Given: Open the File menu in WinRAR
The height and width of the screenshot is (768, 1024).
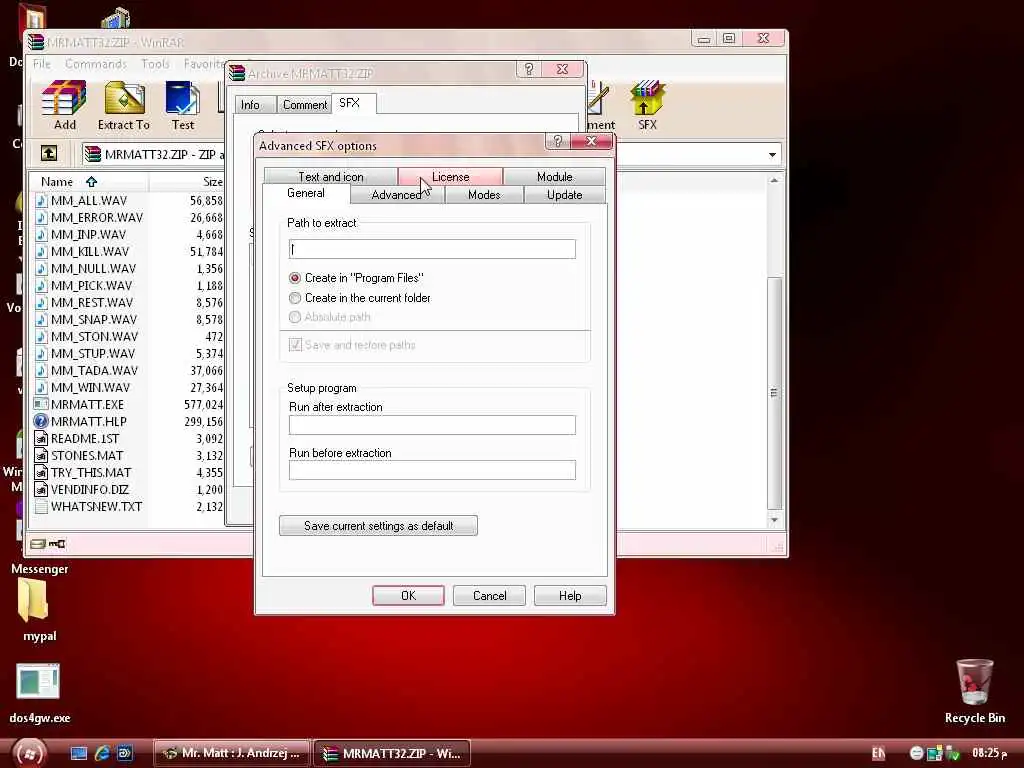Looking at the screenshot, I should (x=42, y=64).
